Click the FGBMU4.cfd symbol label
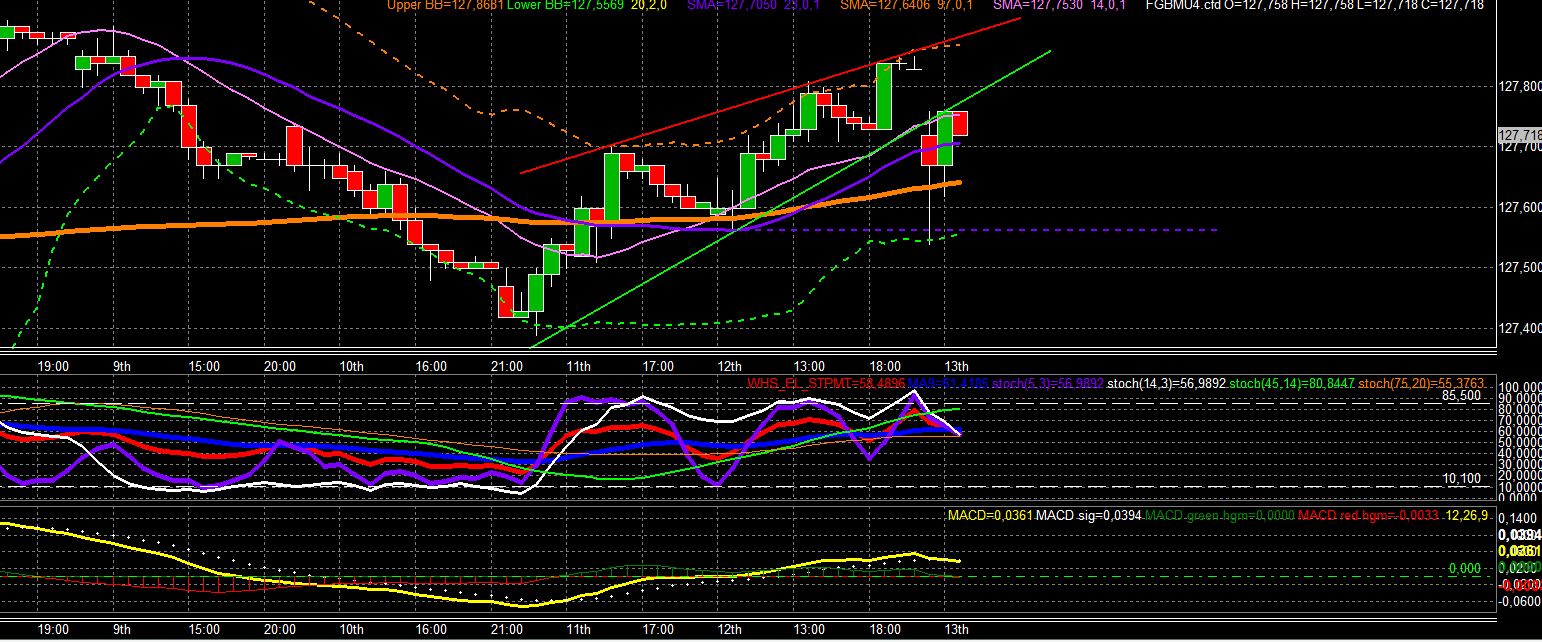Viewport: 1542px width, 642px height. click(x=1184, y=5)
